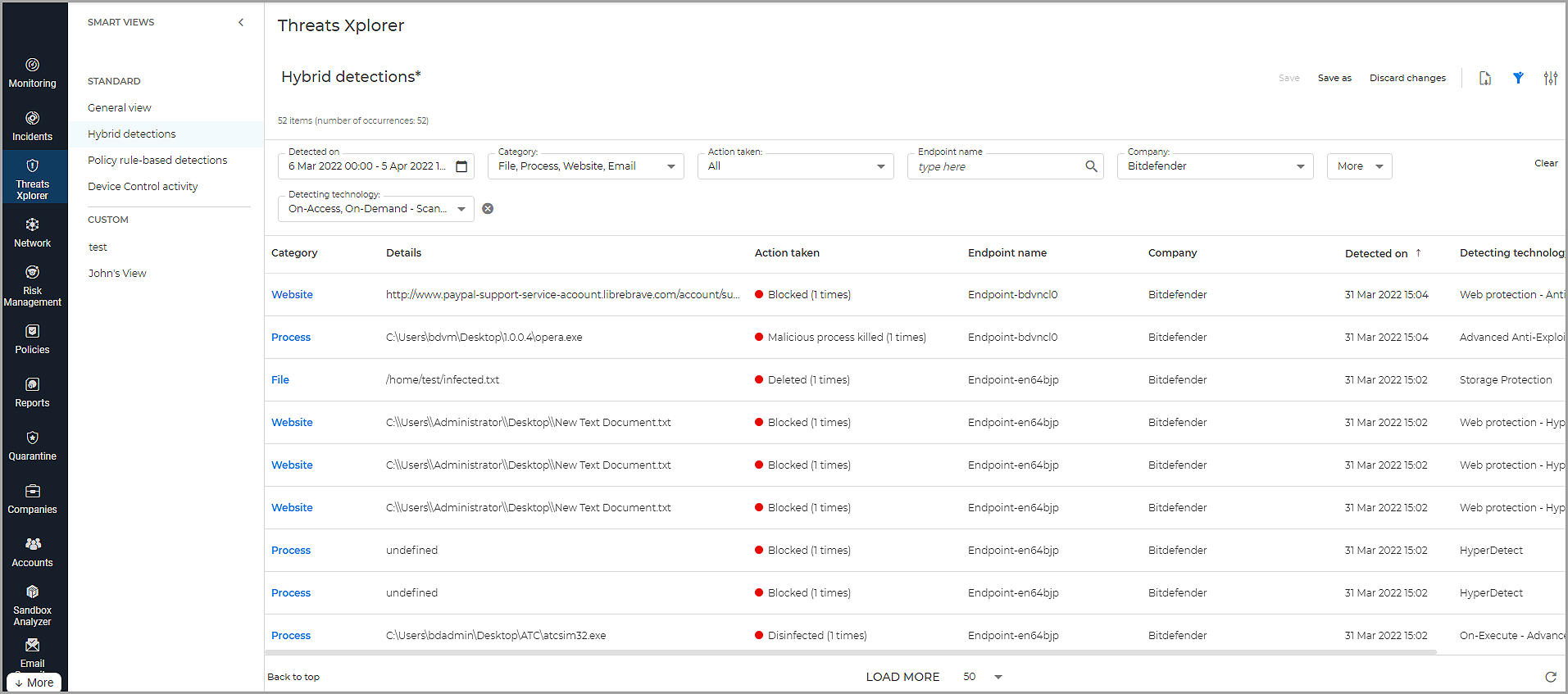The image size is (1568, 694).
Task: Open John's View custom view
Action: coord(117,273)
